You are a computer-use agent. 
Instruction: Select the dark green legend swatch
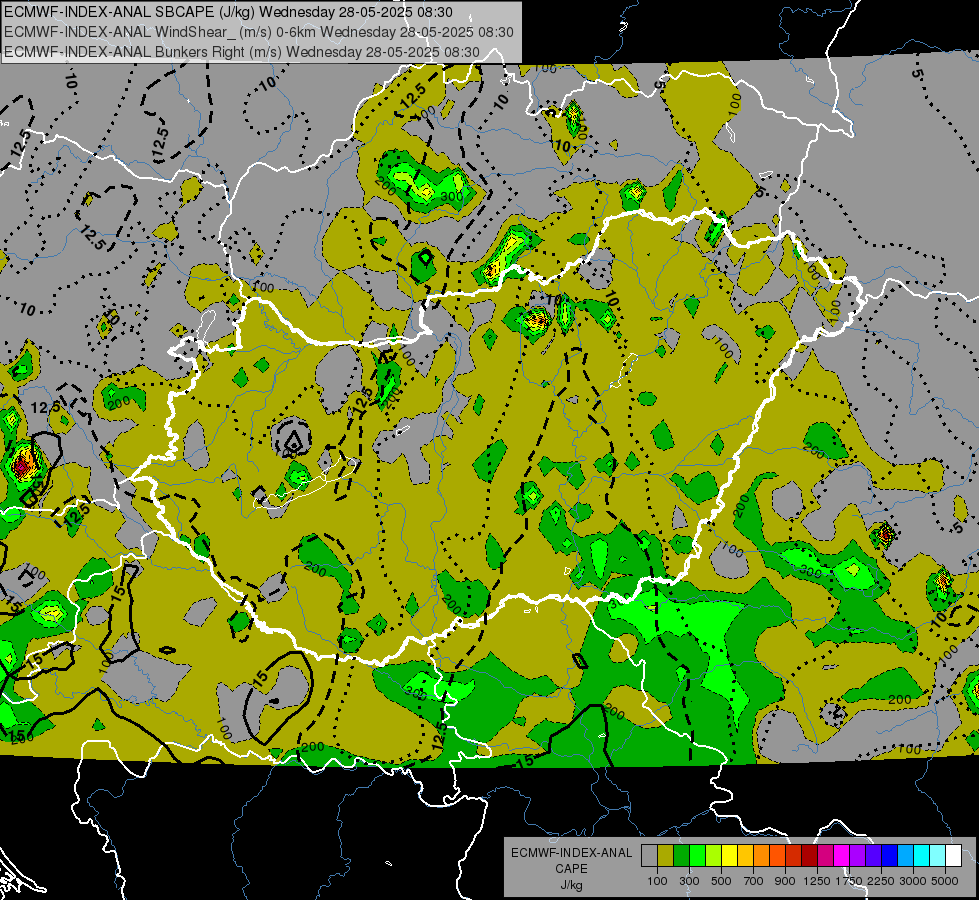tap(681, 855)
